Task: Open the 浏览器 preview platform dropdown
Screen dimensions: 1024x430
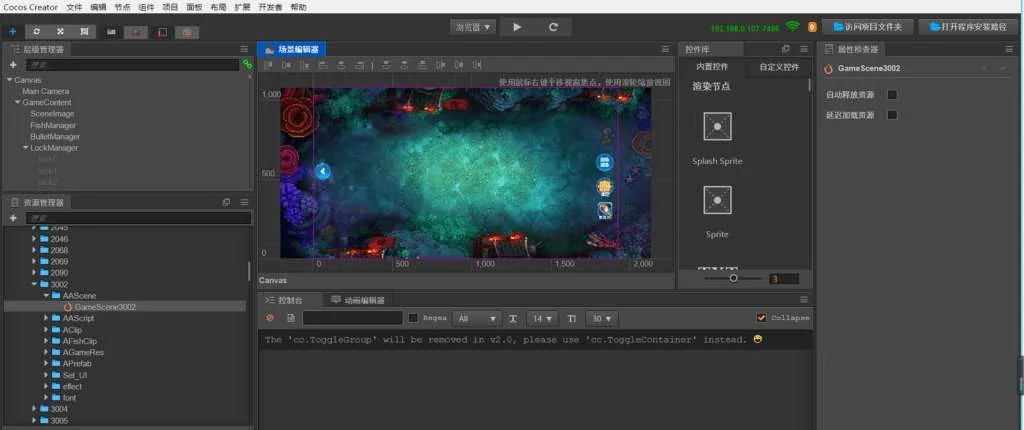Action: click(472, 27)
